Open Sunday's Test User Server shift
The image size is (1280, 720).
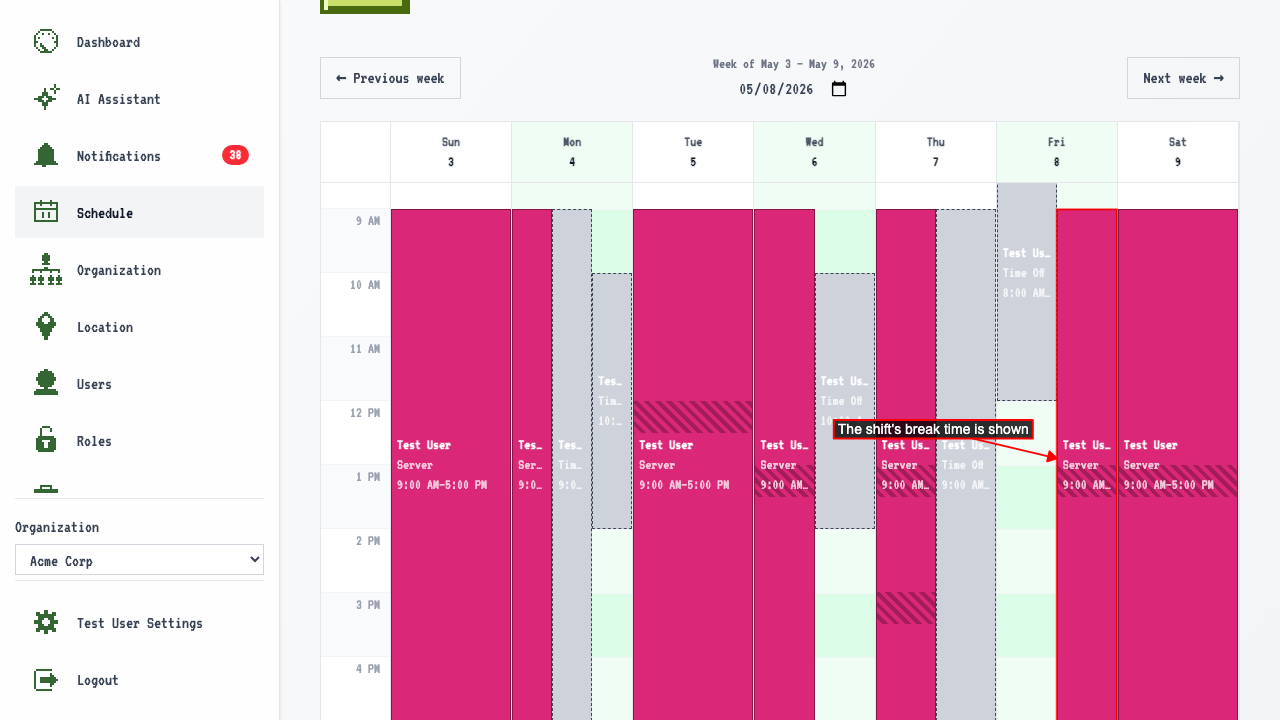pos(451,465)
